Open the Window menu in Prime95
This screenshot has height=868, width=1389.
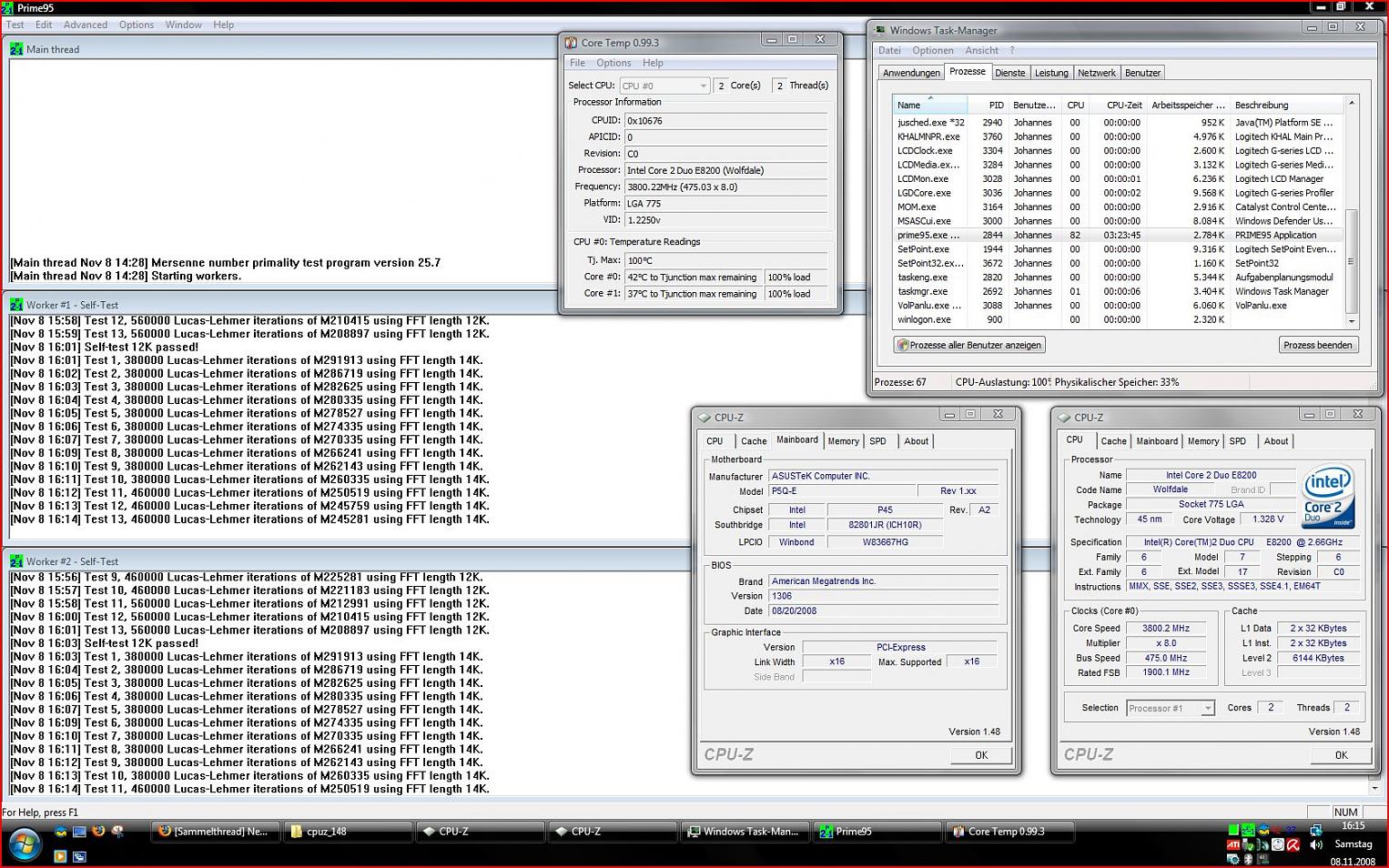[184, 25]
